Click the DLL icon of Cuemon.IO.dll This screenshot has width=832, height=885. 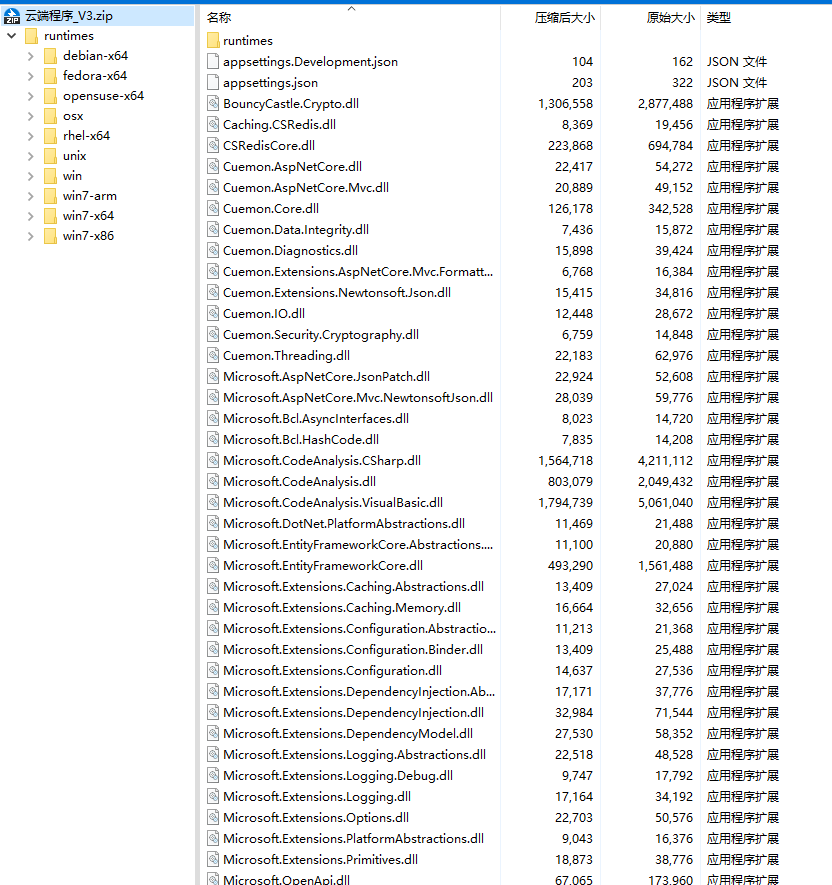click(213, 313)
